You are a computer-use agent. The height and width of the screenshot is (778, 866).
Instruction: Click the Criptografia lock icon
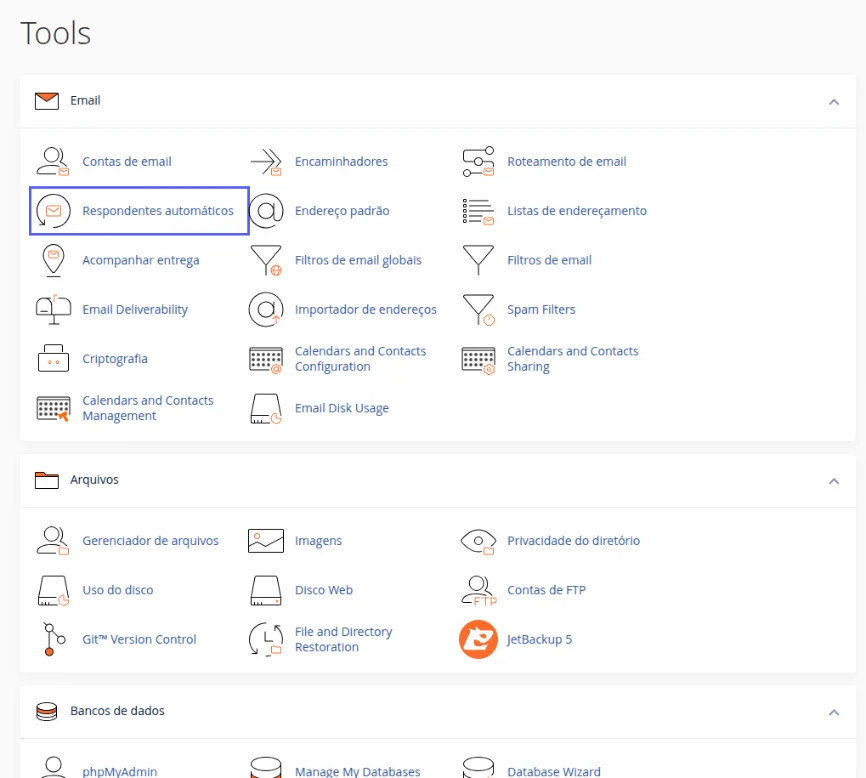click(54, 358)
